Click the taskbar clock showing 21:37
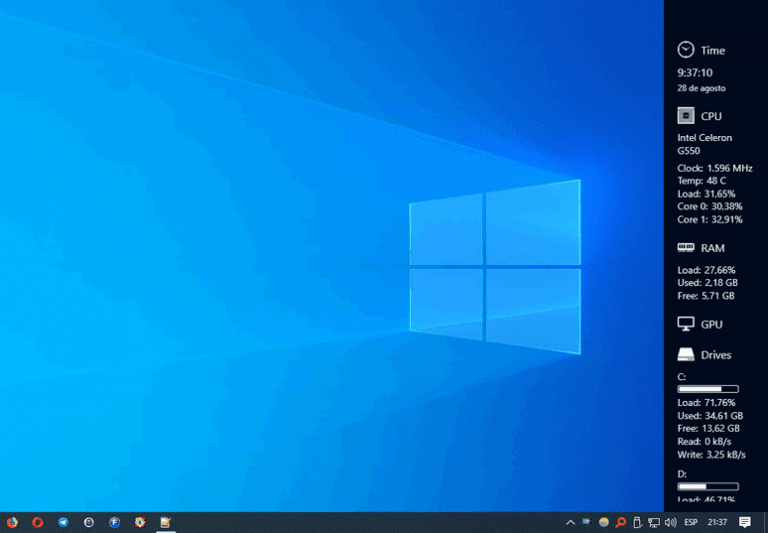 coord(717,522)
